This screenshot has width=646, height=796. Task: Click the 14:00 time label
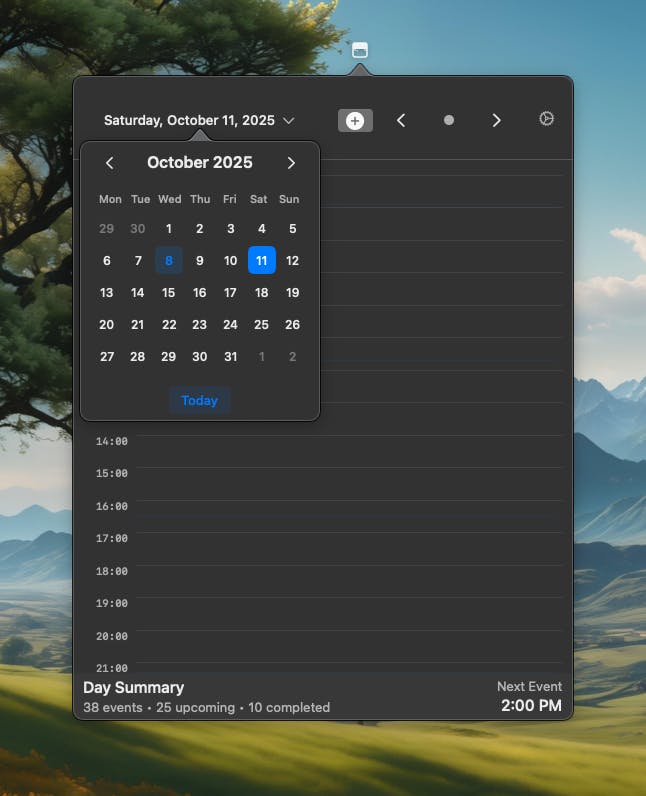tap(112, 441)
